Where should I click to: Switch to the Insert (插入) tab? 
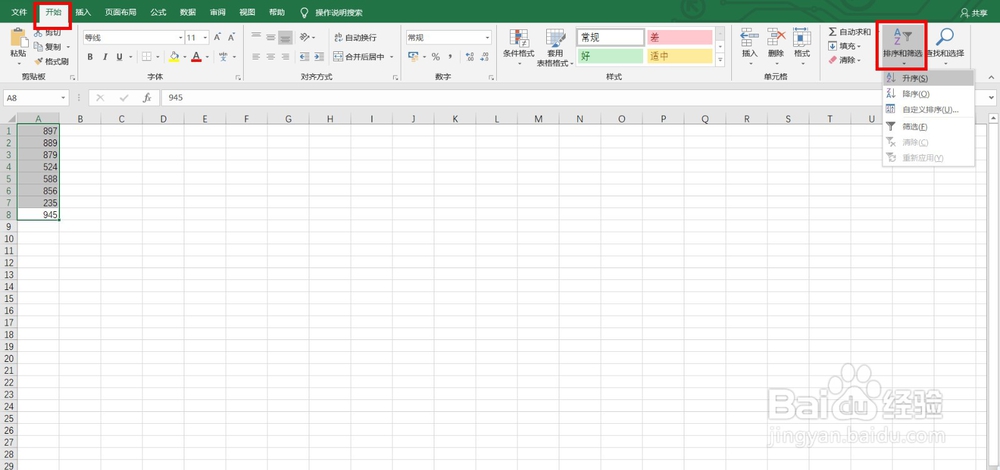83,12
